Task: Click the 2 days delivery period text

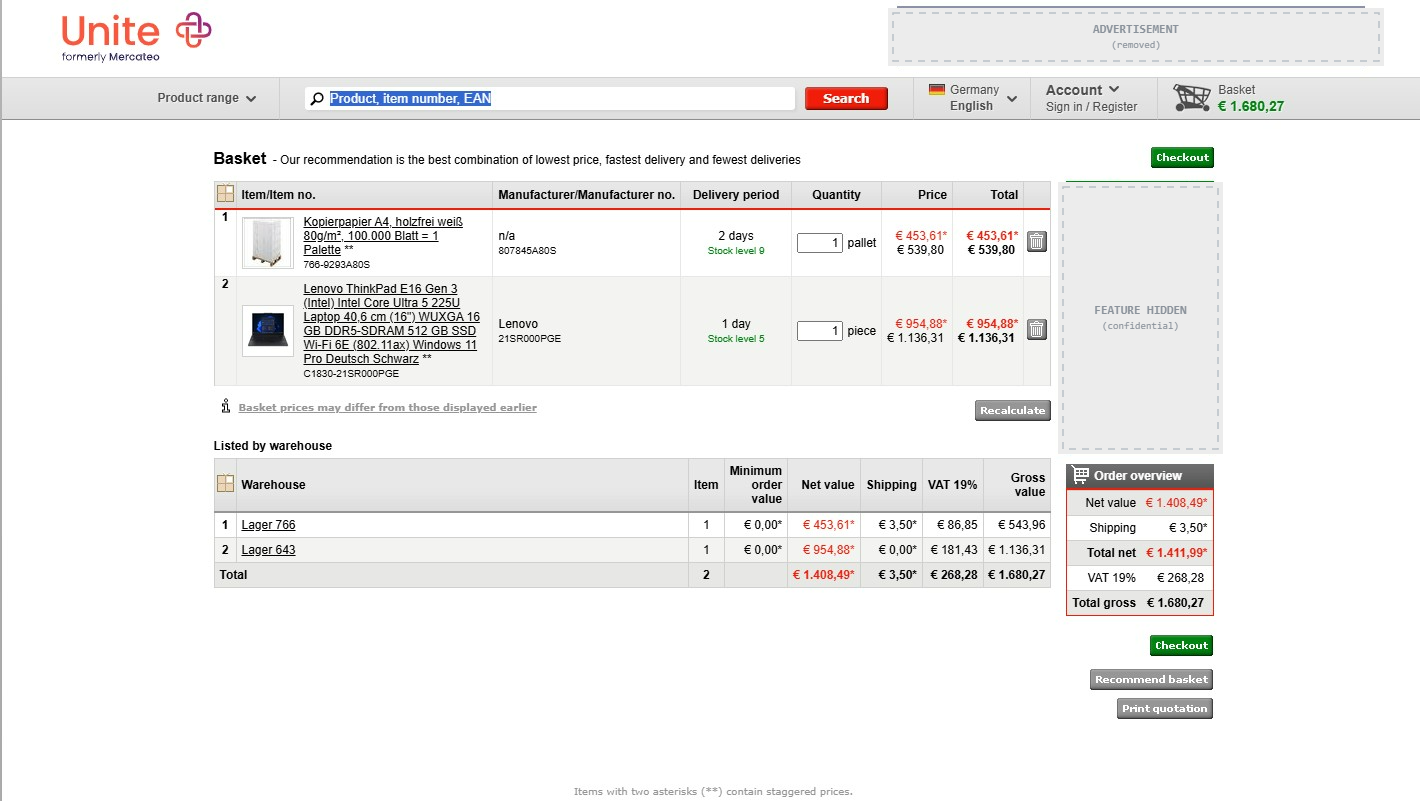Action: pos(736,236)
